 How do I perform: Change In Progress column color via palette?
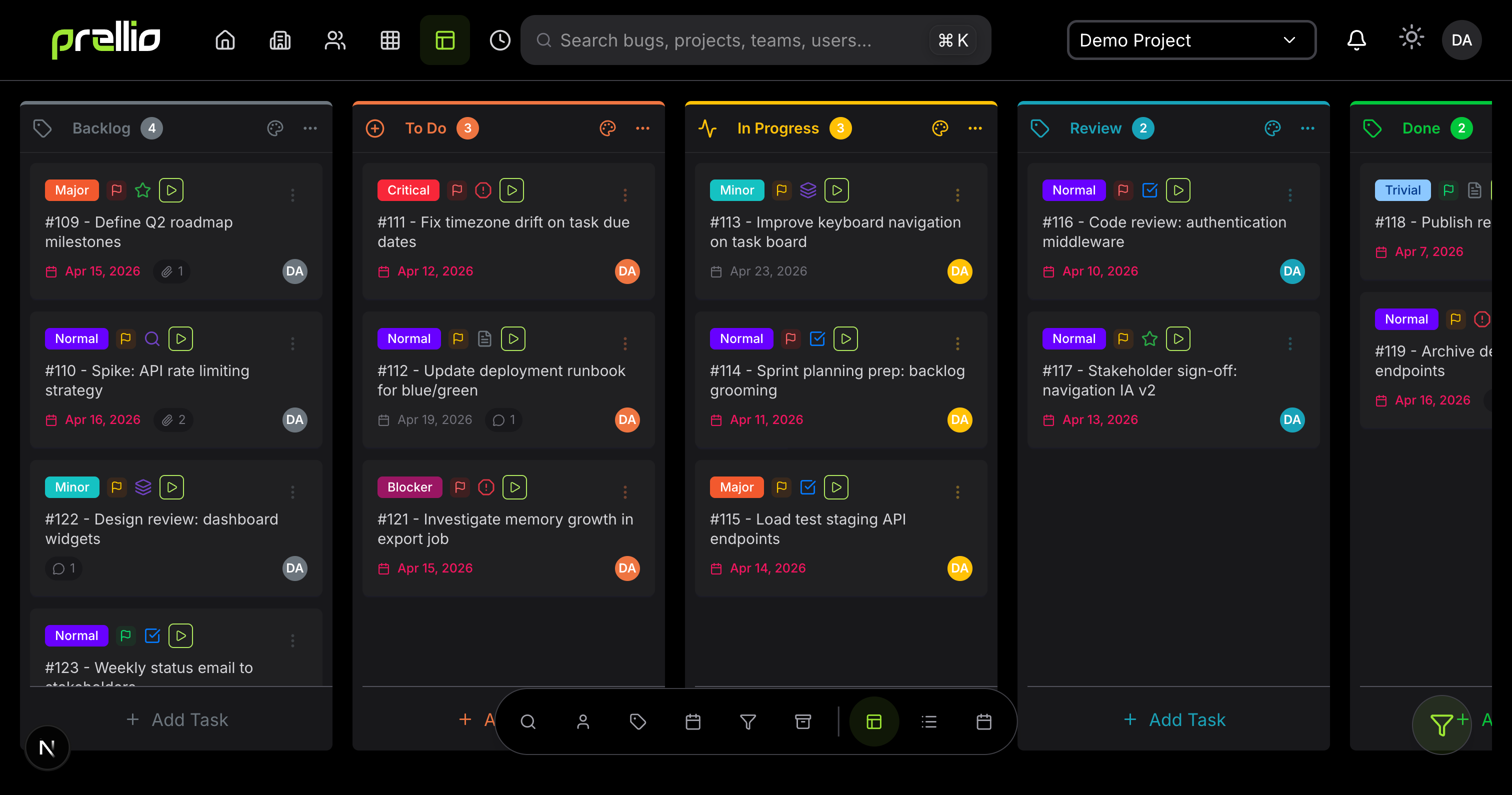[x=939, y=128]
